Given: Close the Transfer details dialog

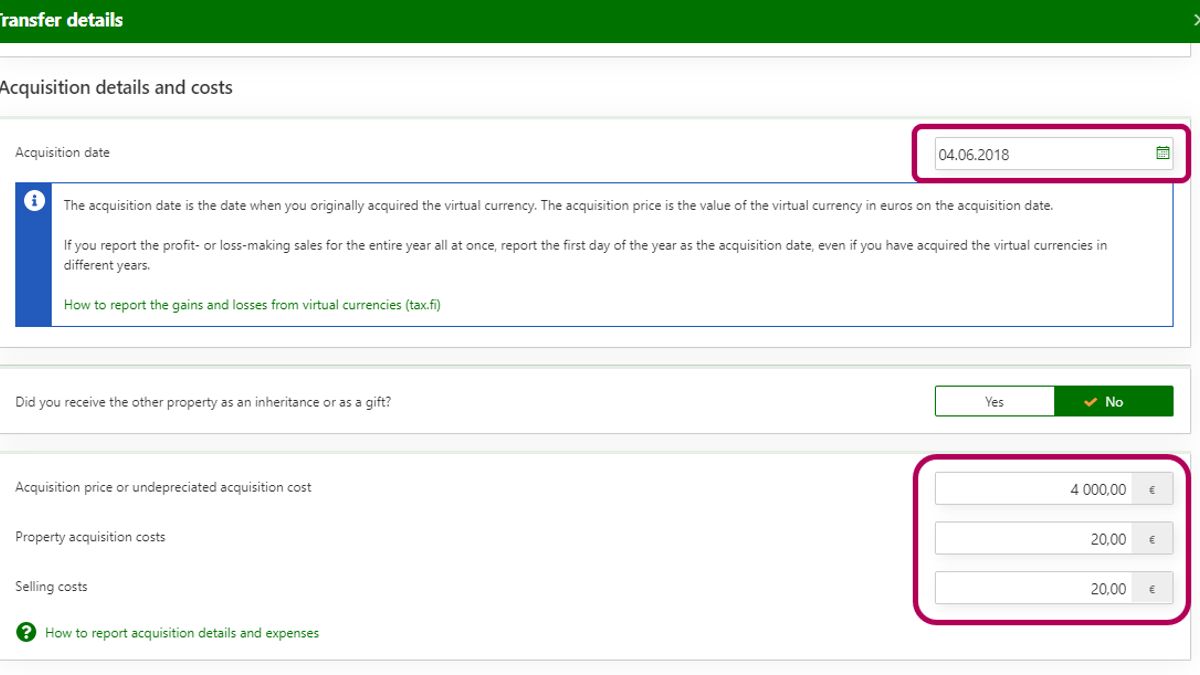Looking at the screenshot, I should pyautogui.click(x=1194, y=20).
